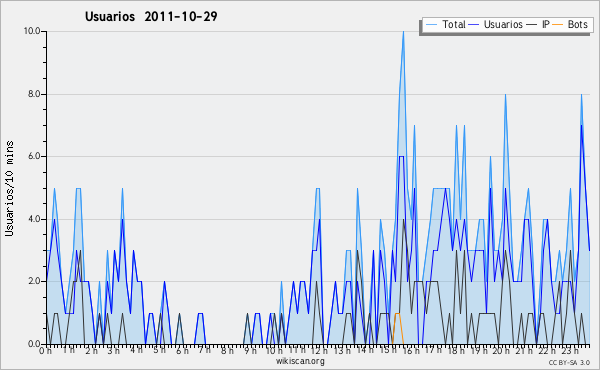Click the '12 h' x-axis label
The image size is (600, 370).
[x=319, y=351]
